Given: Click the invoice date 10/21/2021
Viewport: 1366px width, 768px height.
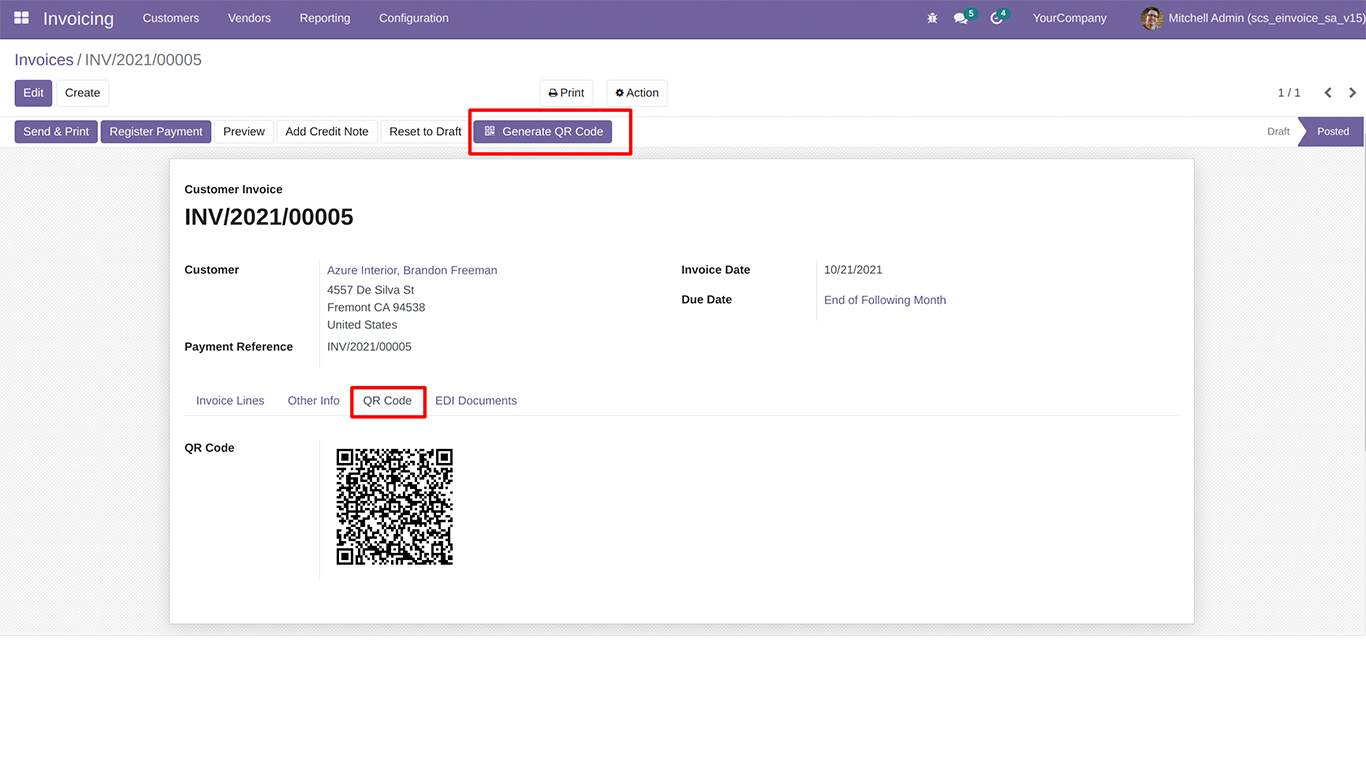Looking at the screenshot, I should coord(853,270).
